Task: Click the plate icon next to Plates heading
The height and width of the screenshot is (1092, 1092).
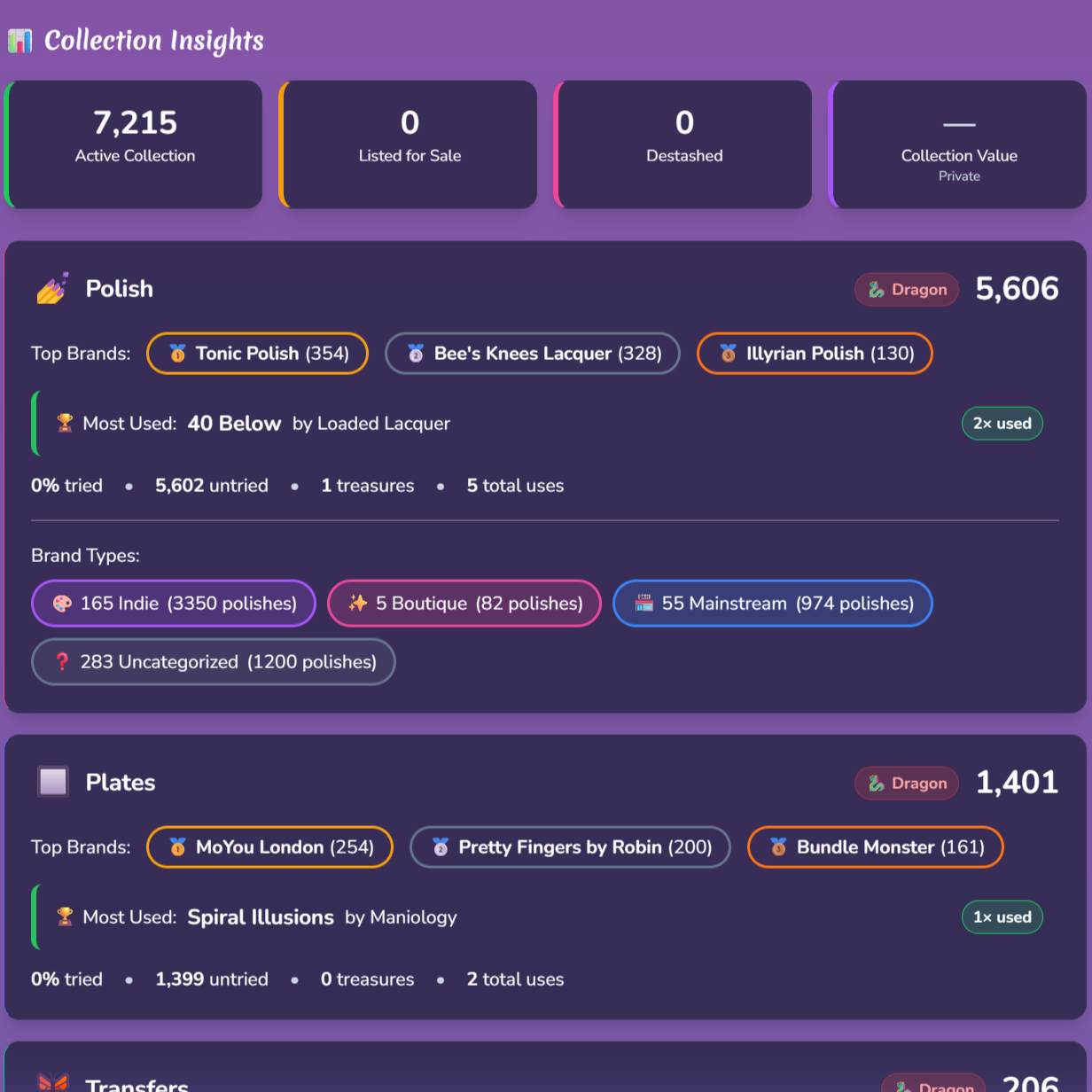Action: tap(53, 782)
